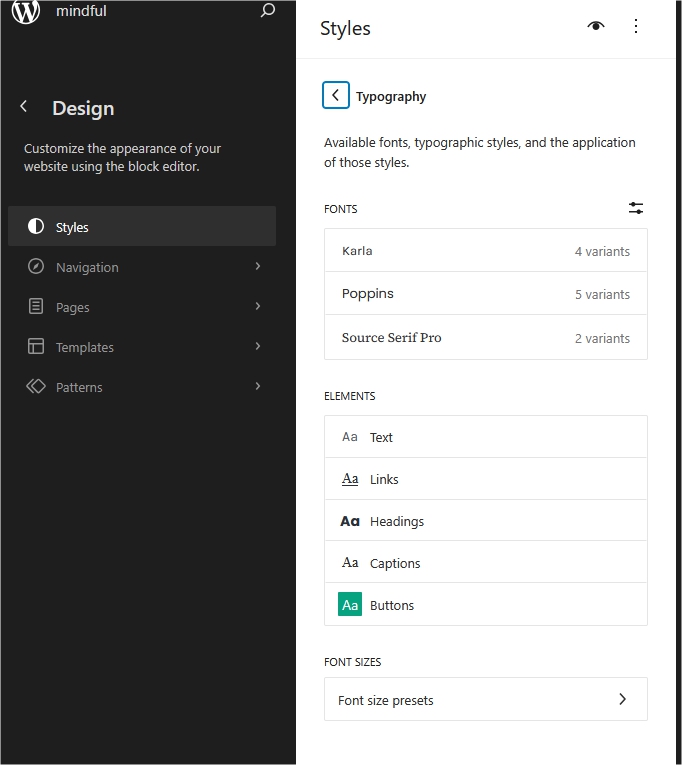The height and width of the screenshot is (765, 682).
Task: Select the Karla font
Action: [485, 251]
